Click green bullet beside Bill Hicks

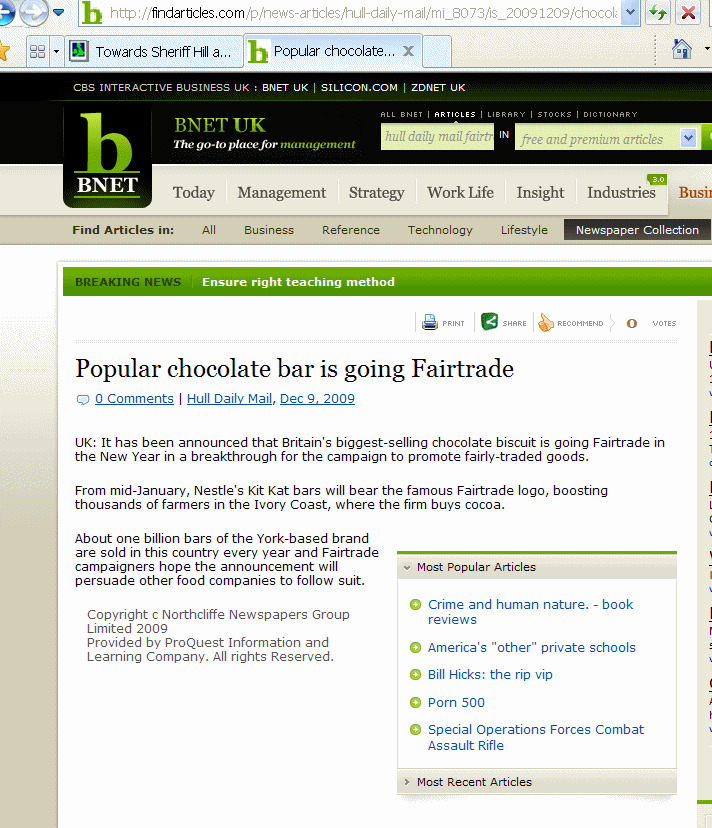click(416, 674)
